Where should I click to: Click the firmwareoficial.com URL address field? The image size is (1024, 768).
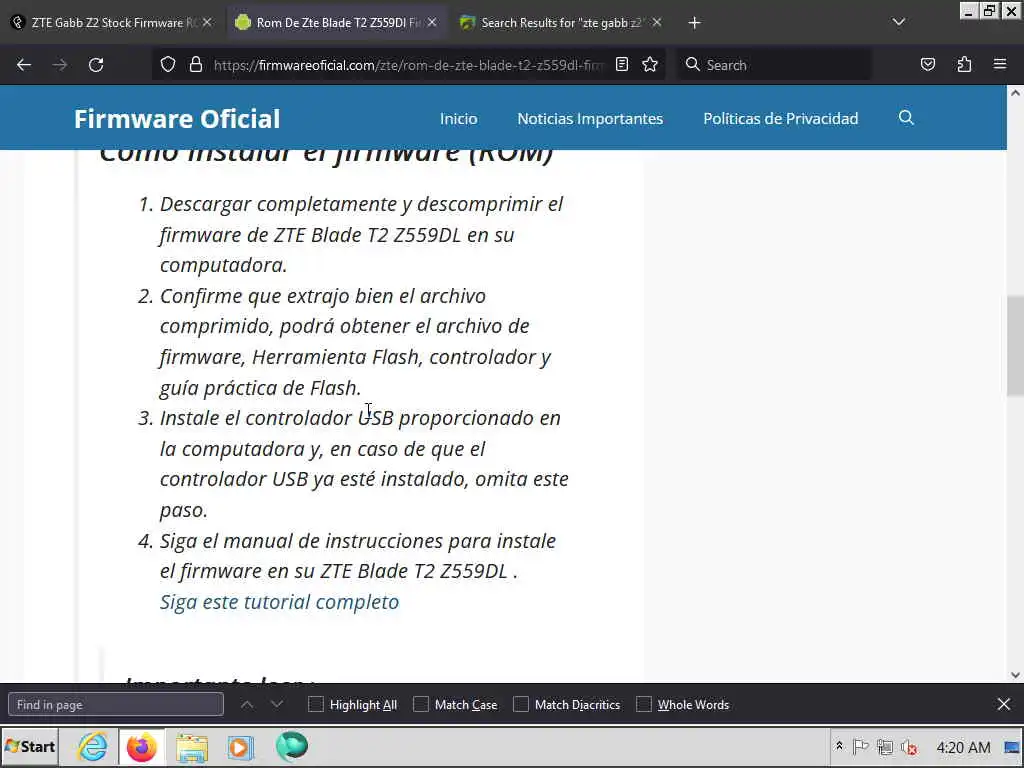[x=408, y=65]
